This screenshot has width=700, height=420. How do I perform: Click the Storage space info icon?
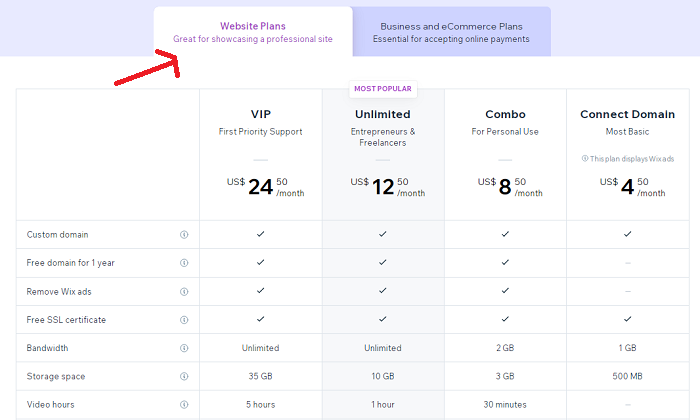coord(184,376)
